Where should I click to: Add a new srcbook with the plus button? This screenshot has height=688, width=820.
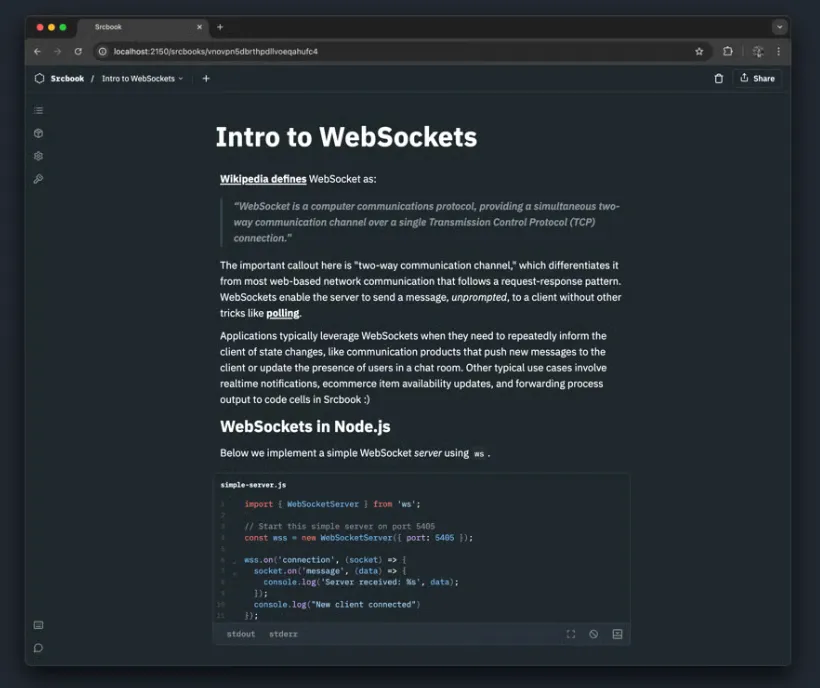[206, 77]
